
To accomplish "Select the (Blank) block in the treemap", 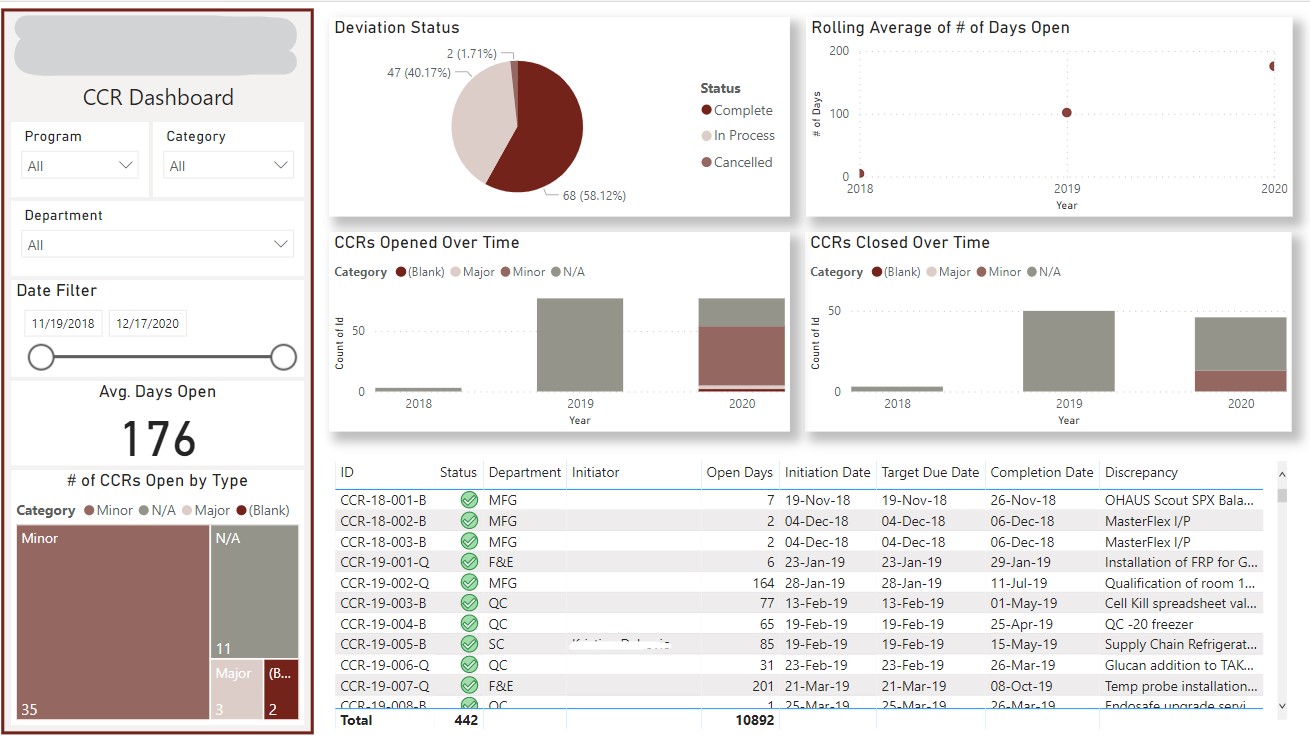I will 282,689.
